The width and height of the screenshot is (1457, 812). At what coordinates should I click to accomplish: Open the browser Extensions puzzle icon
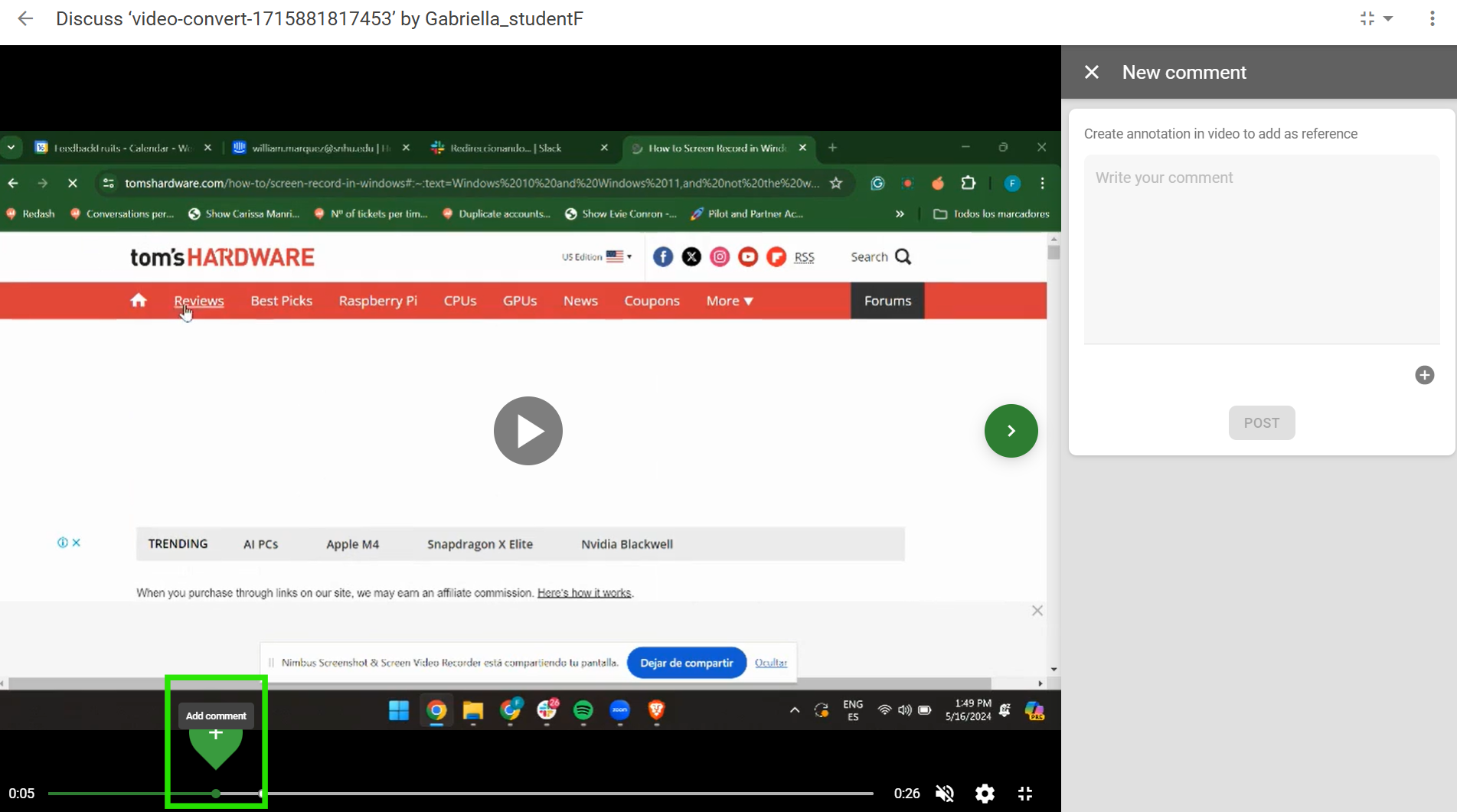coord(969,183)
